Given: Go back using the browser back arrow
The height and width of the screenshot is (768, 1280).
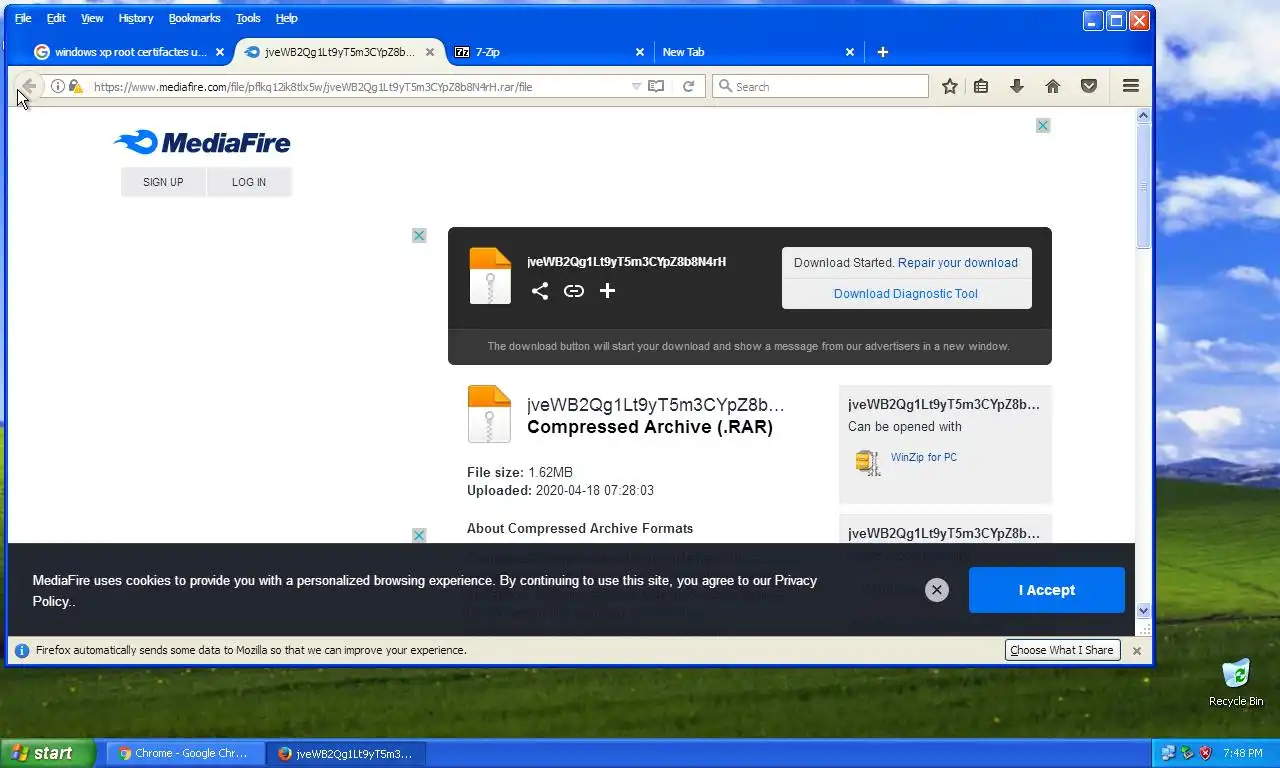Looking at the screenshot, I should 29,86.
